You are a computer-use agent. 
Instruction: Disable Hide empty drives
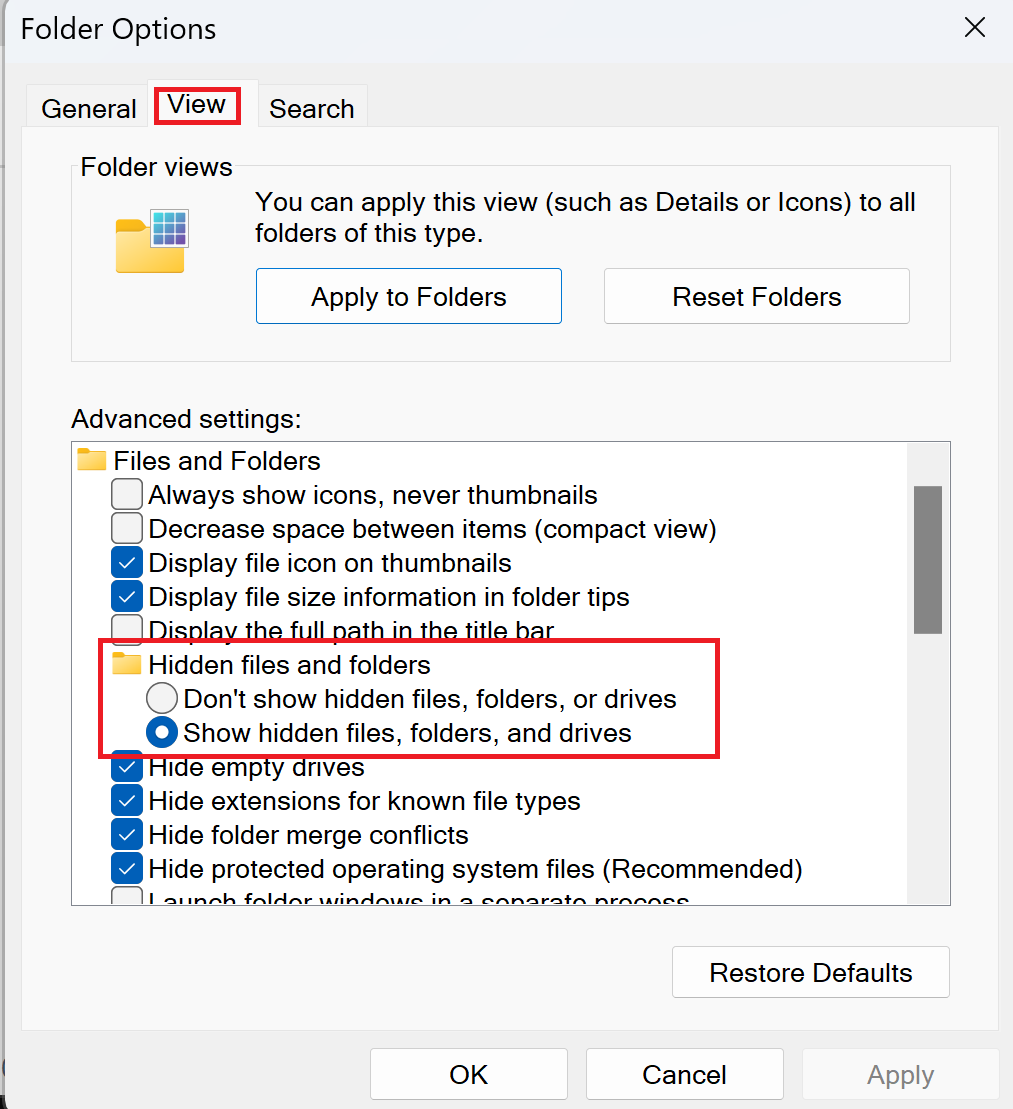(126, 766)
